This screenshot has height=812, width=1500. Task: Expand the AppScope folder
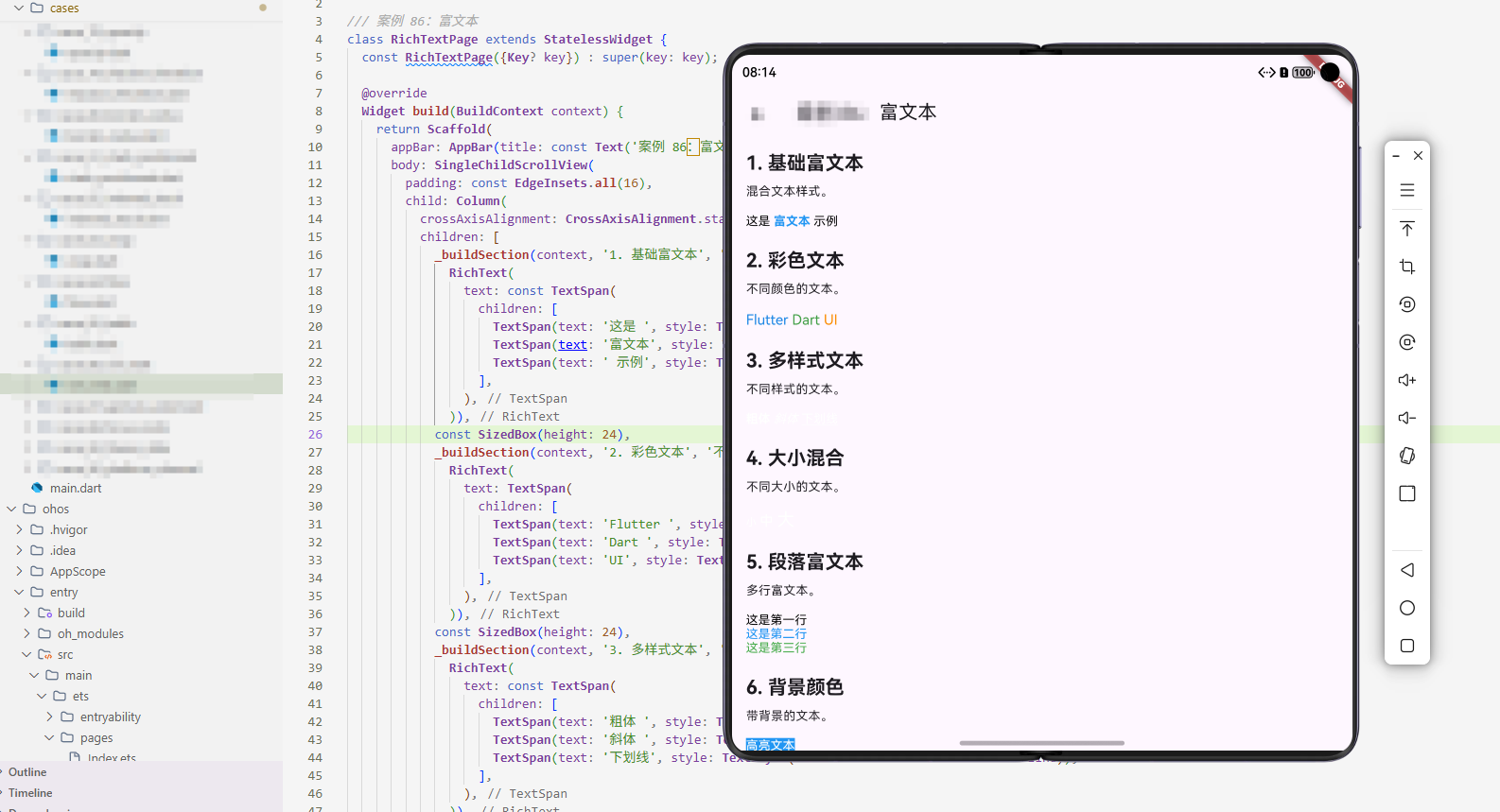pyautogui.click(x=19, y=571)
